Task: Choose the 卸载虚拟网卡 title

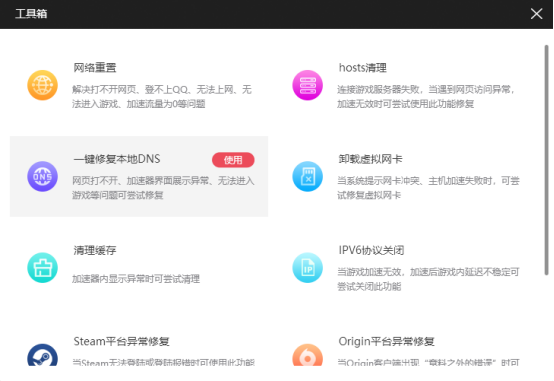Action: [370, 159]
